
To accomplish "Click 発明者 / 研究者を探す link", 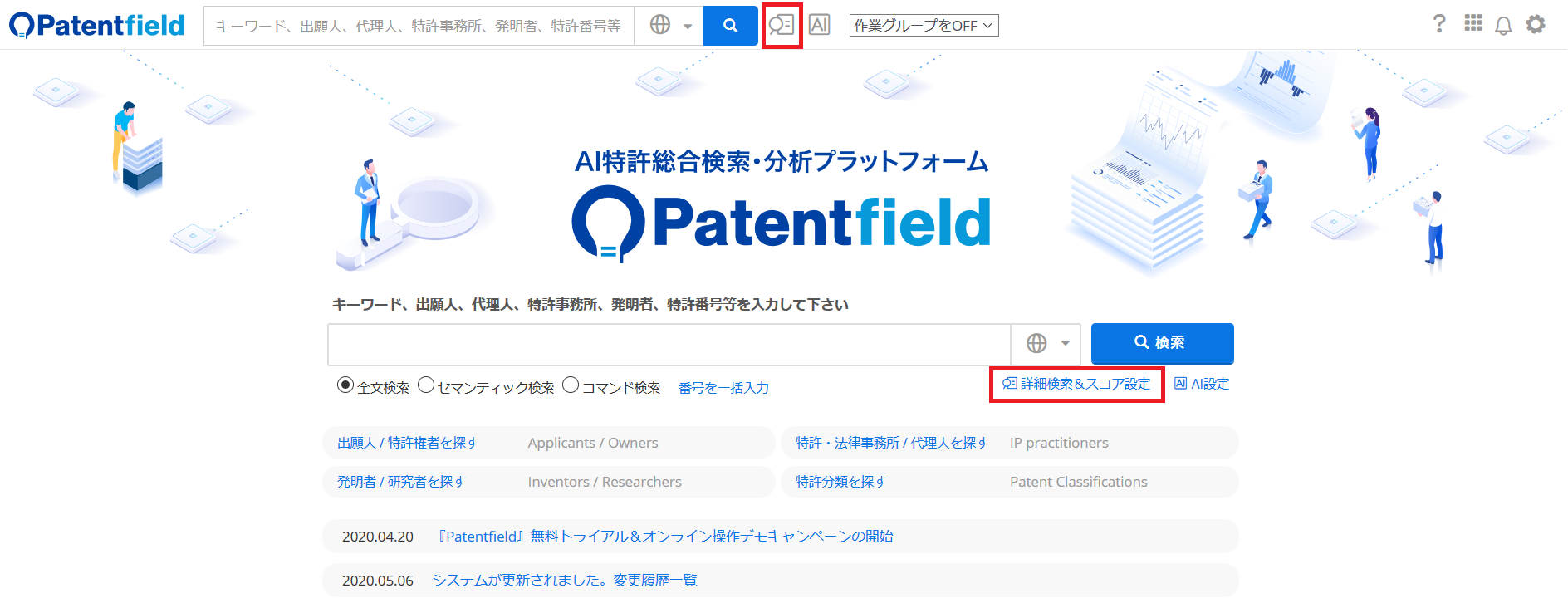I will (401, 482).
